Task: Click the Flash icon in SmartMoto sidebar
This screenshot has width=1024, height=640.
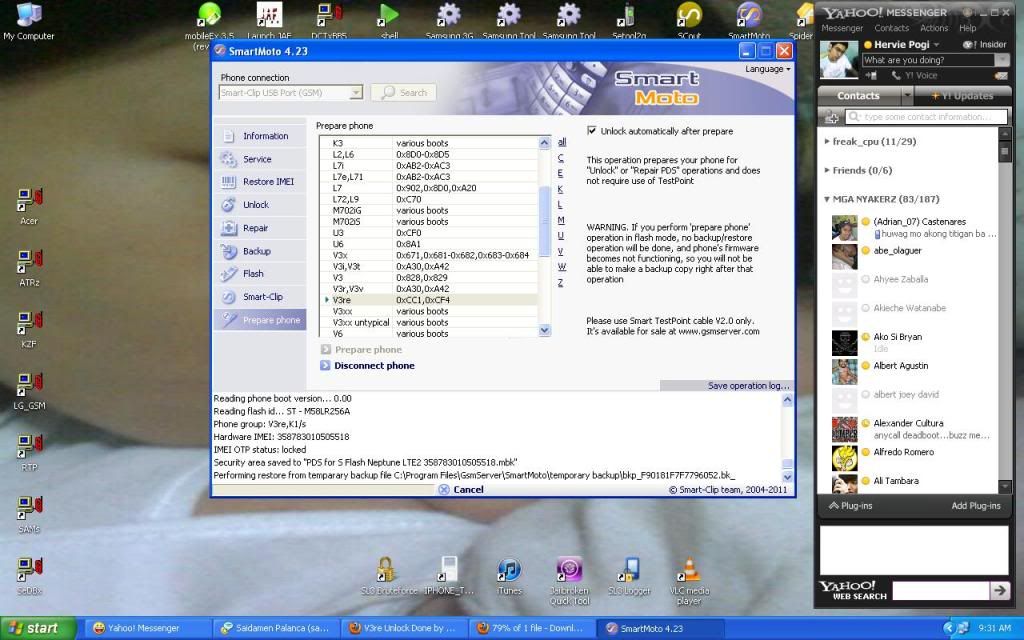Action: 229,274
